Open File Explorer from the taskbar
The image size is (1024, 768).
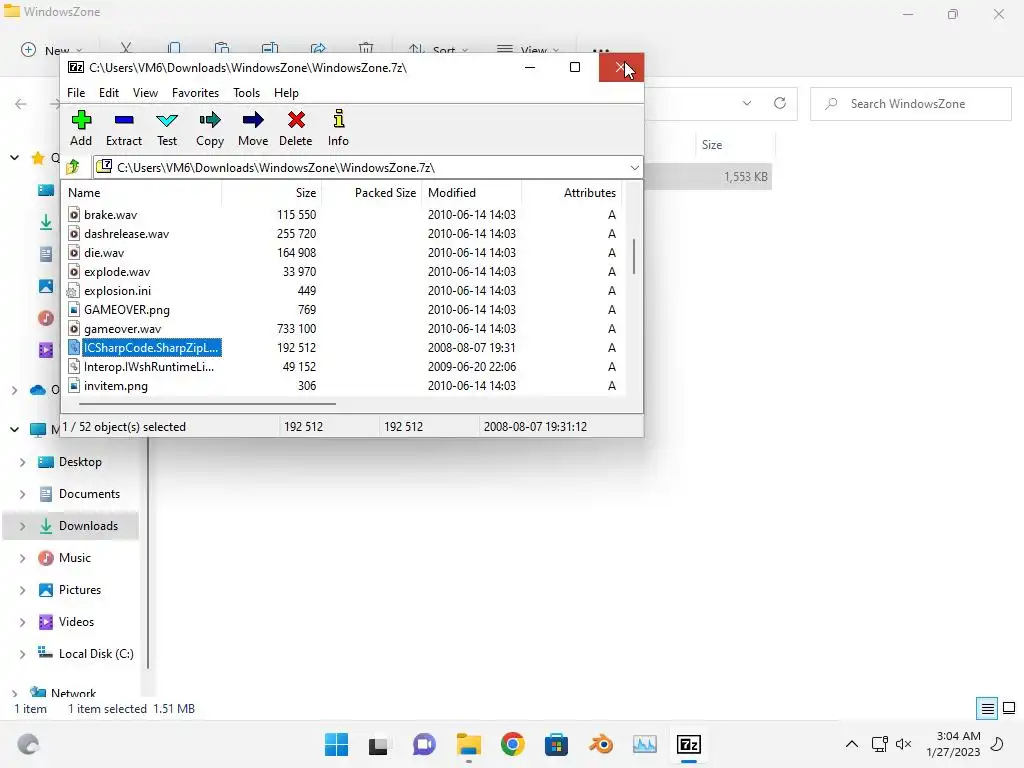[x=469, y=744]
